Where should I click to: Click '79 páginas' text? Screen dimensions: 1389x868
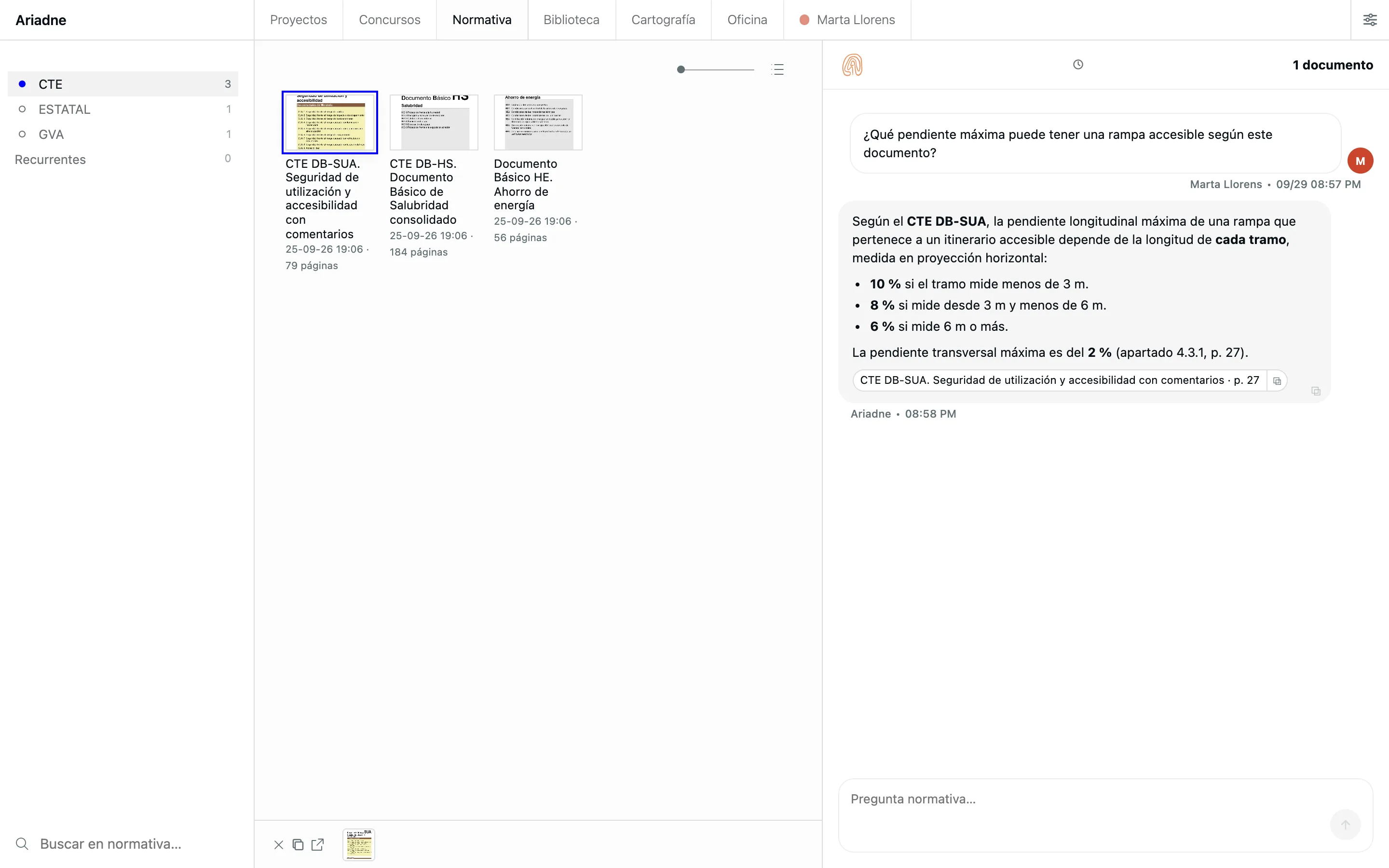pyautogui.click(x=312, y=266)
